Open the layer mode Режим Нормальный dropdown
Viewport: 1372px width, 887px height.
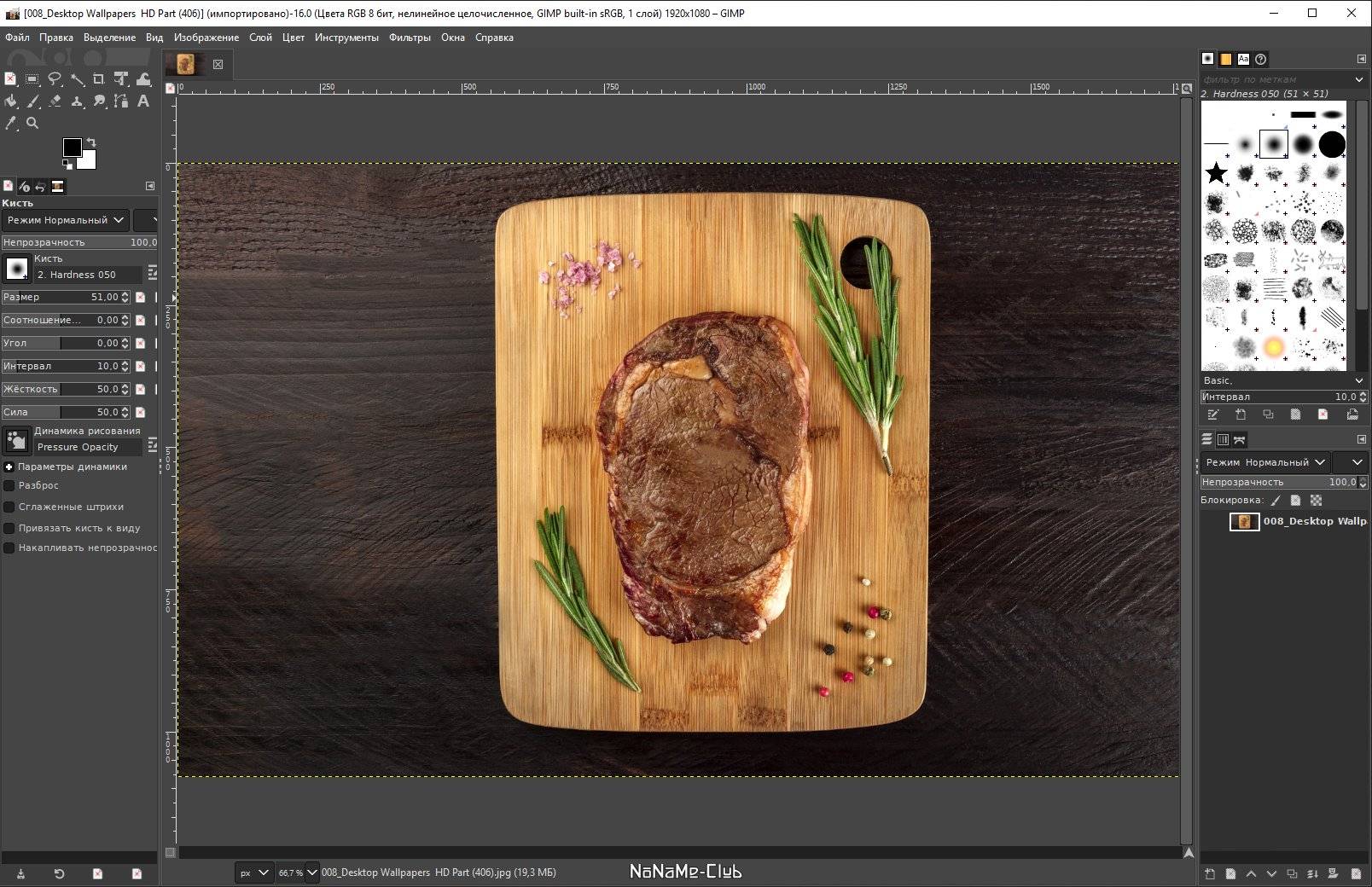coord(1265,462)
